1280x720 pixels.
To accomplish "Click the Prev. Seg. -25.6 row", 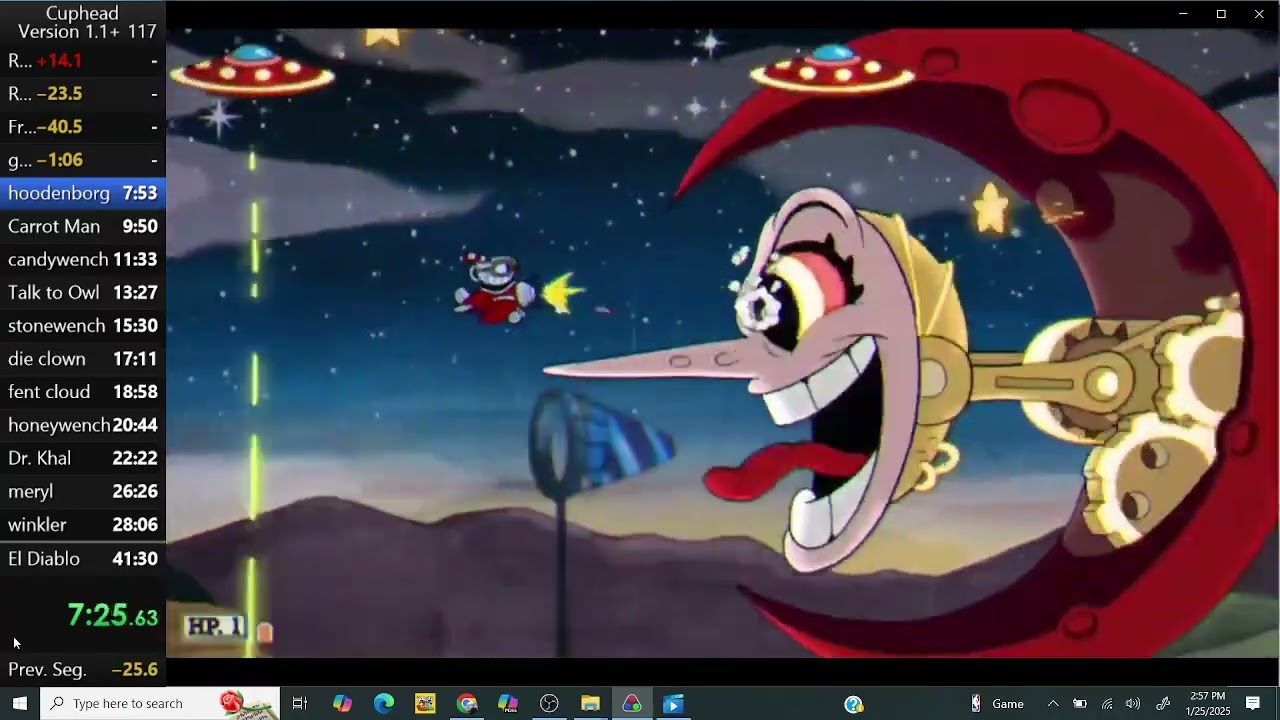I will 83,669.
